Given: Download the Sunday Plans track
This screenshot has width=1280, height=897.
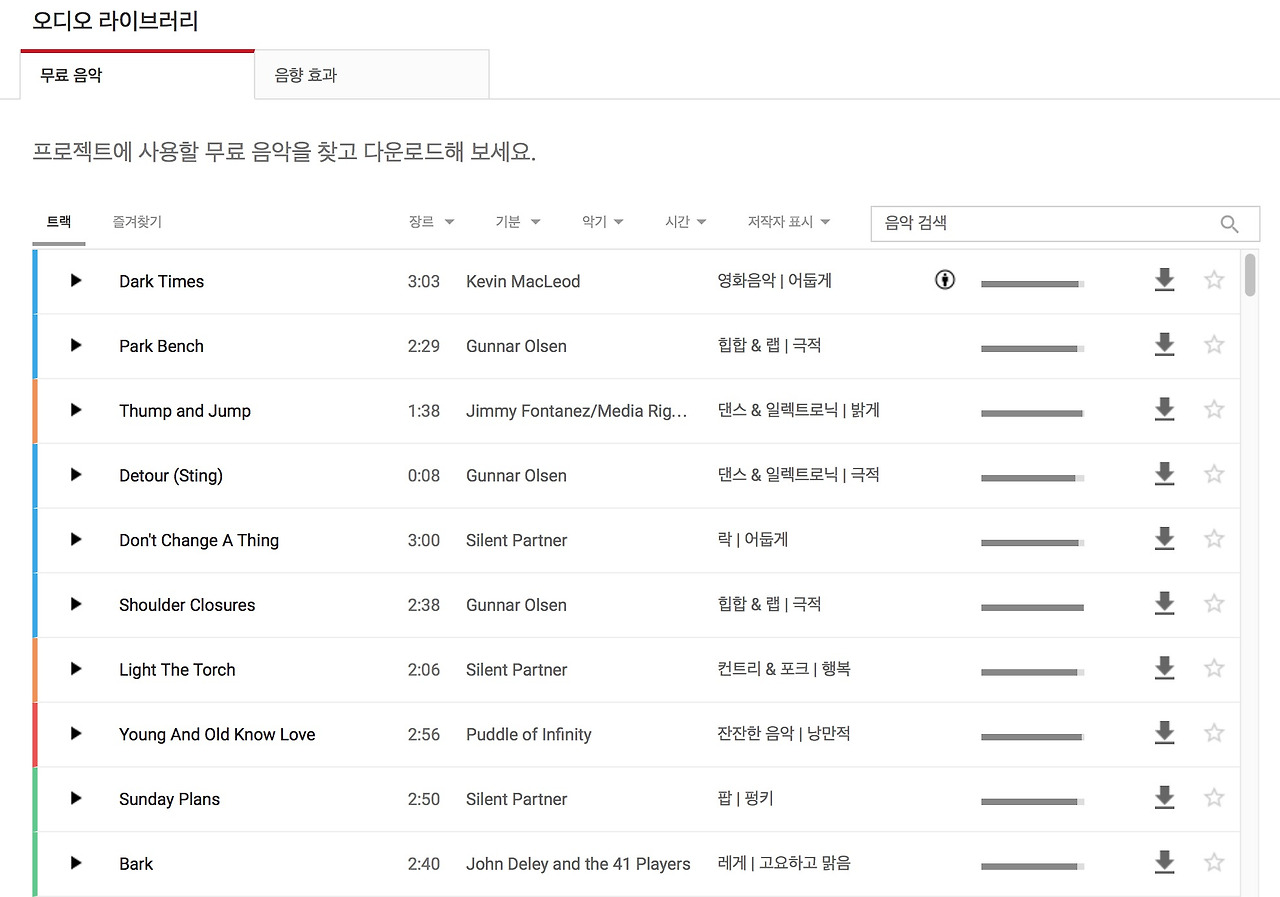Looking at the screenshot, I should point(1164,798).
